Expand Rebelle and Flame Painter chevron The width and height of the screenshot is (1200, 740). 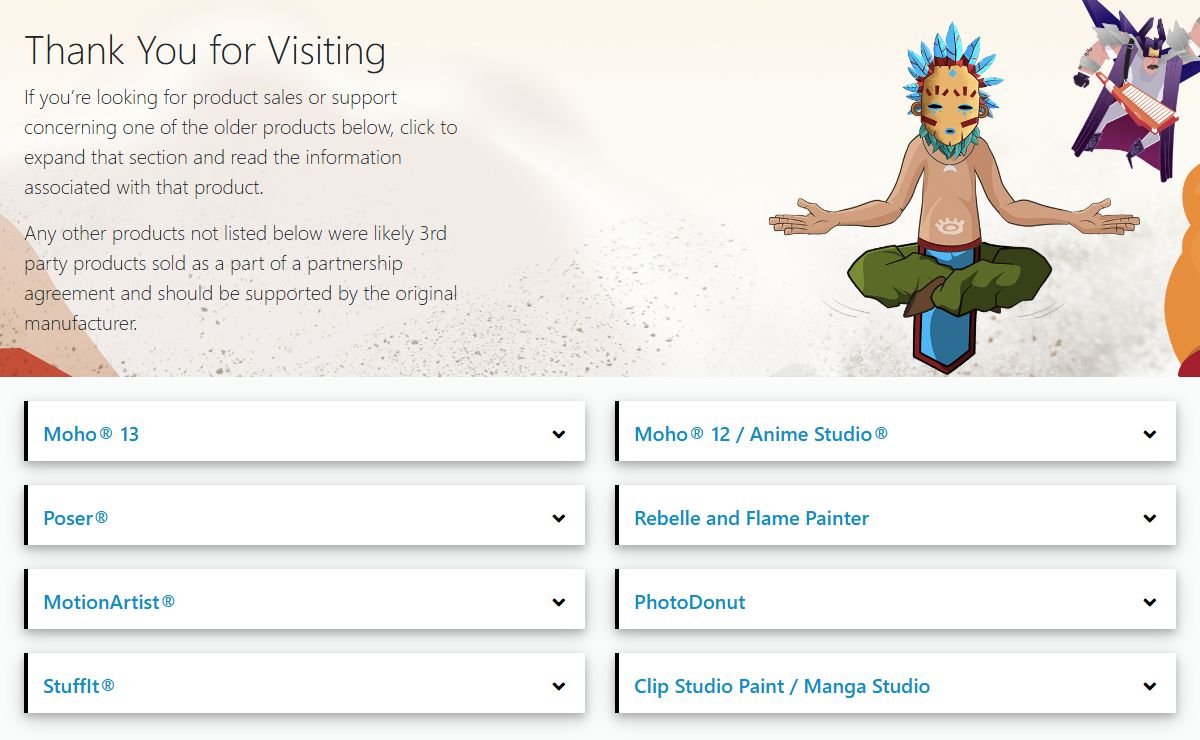(1150, 518)
